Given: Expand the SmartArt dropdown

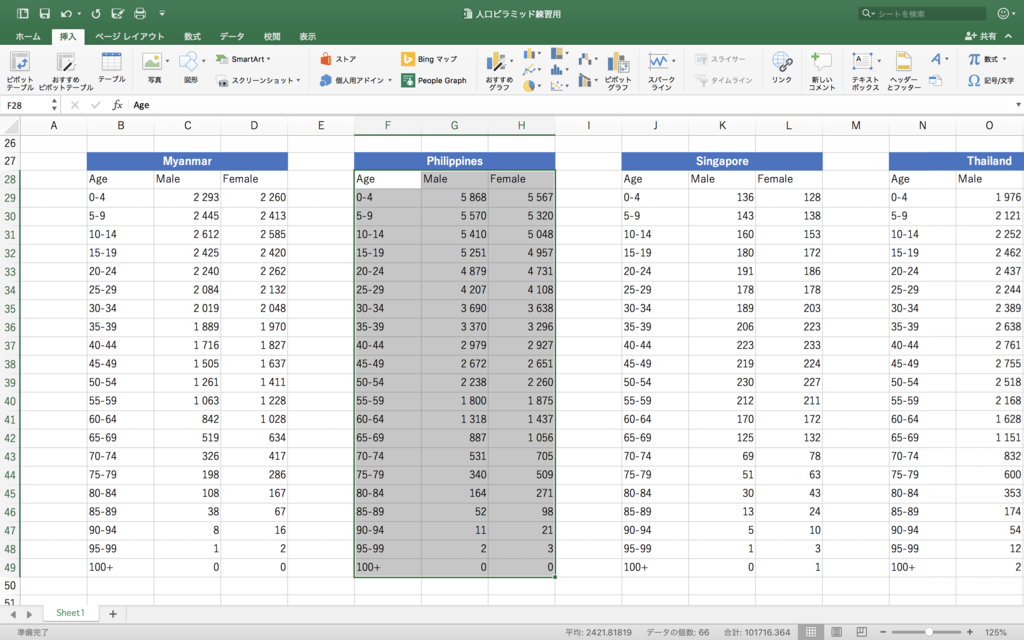Looking at the screenshot, I should tap(268, 59).
